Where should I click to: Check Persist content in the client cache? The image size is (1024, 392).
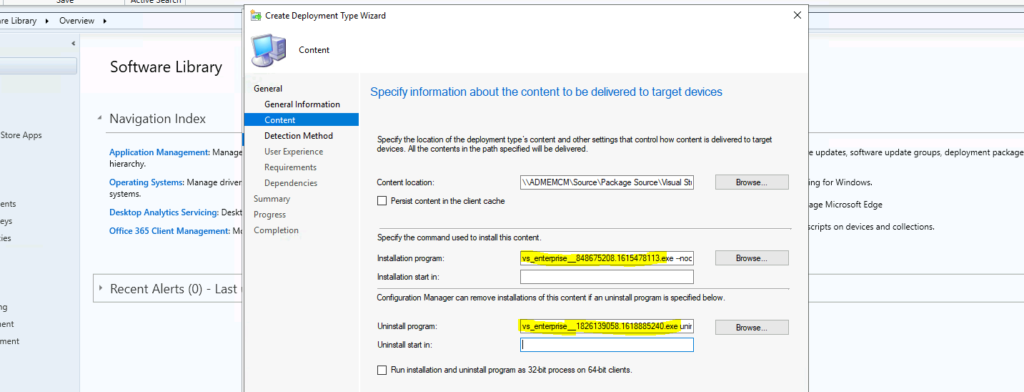pos(382,201)
